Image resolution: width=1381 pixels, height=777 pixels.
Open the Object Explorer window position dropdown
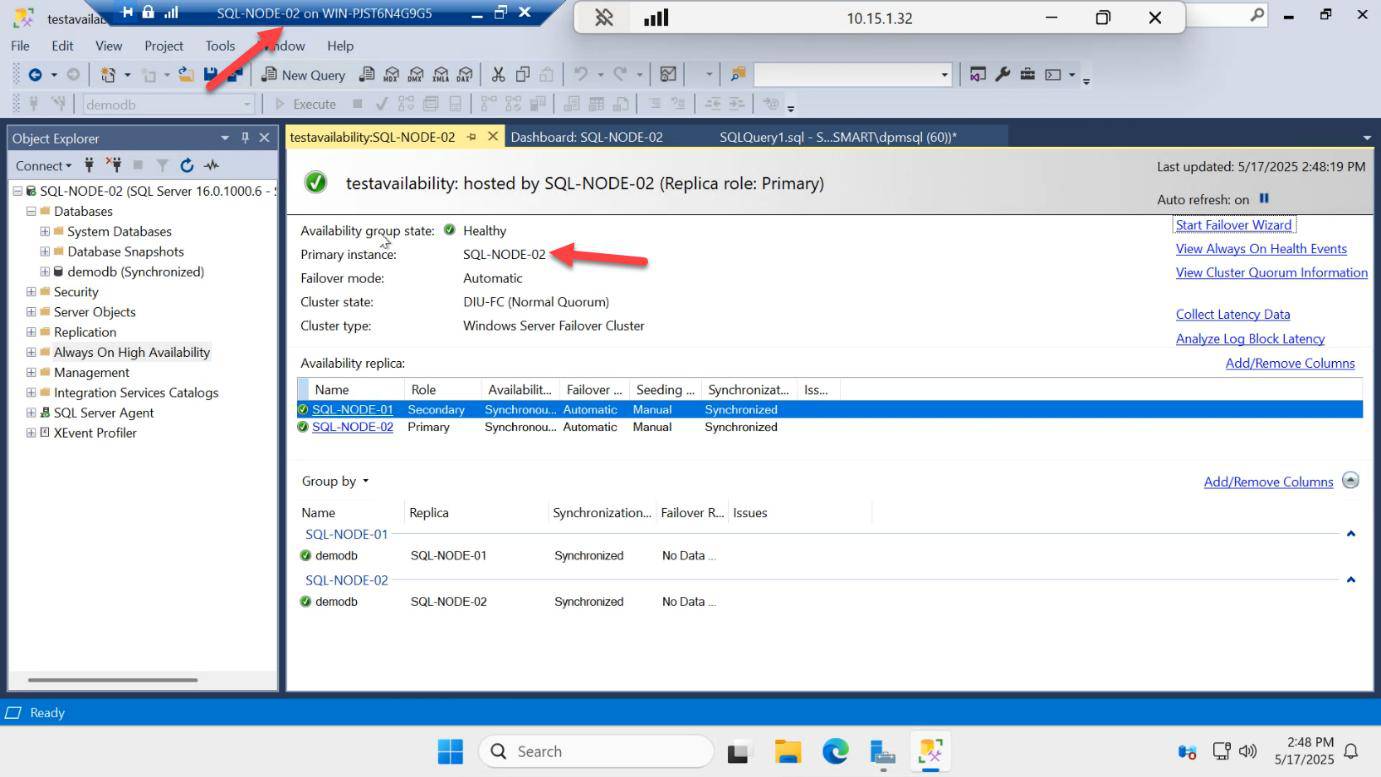tap(225, 138)
